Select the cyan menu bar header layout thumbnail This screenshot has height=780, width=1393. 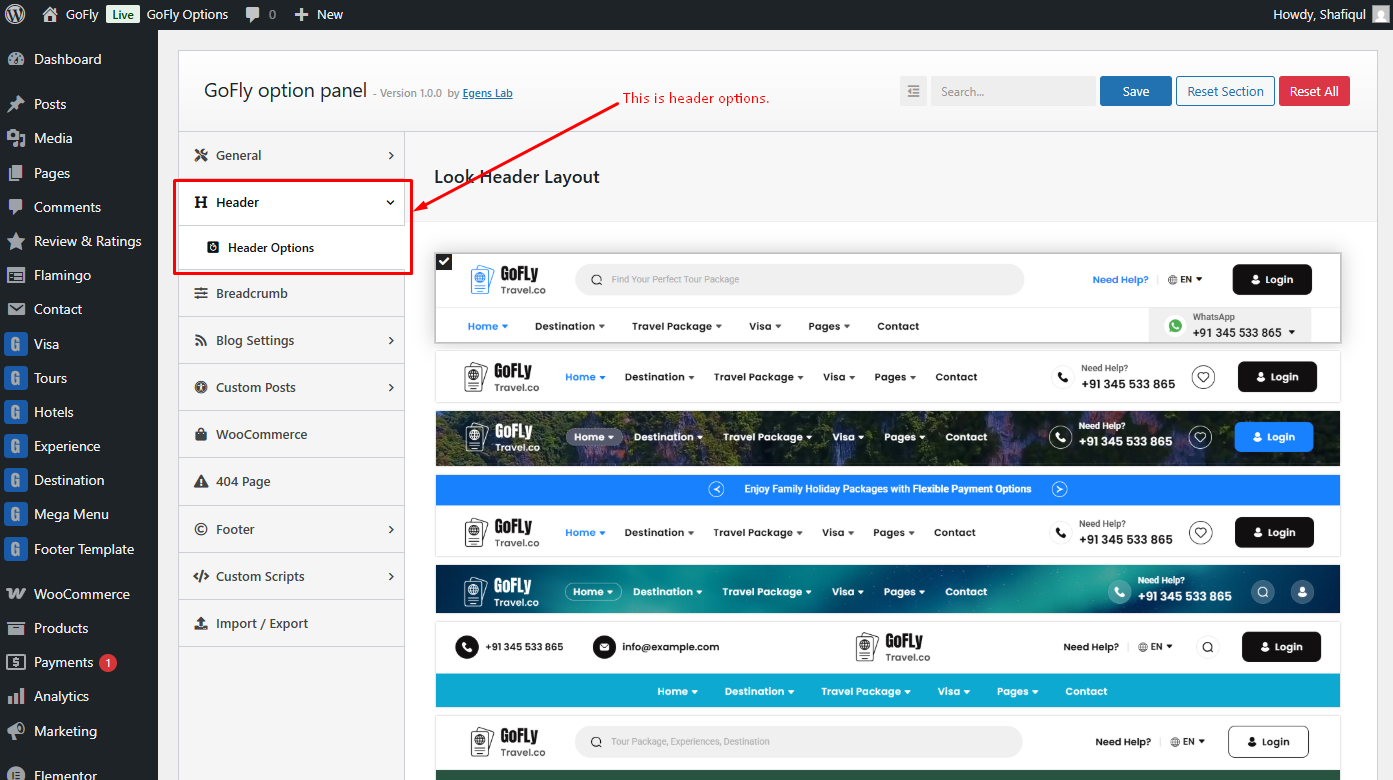888,665
